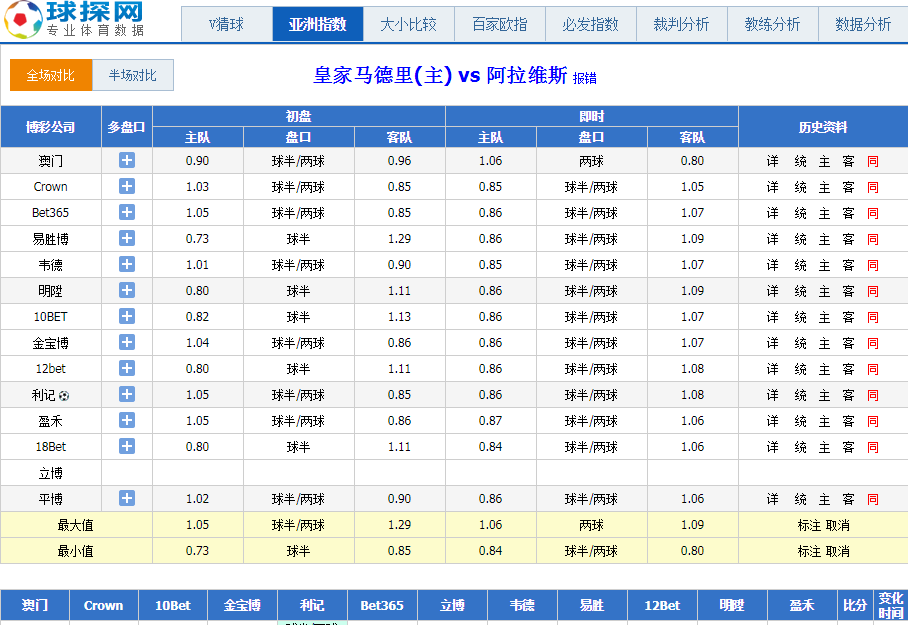Expand multi-handicap plus icon for 易胜博

click(x=127, y=238)
